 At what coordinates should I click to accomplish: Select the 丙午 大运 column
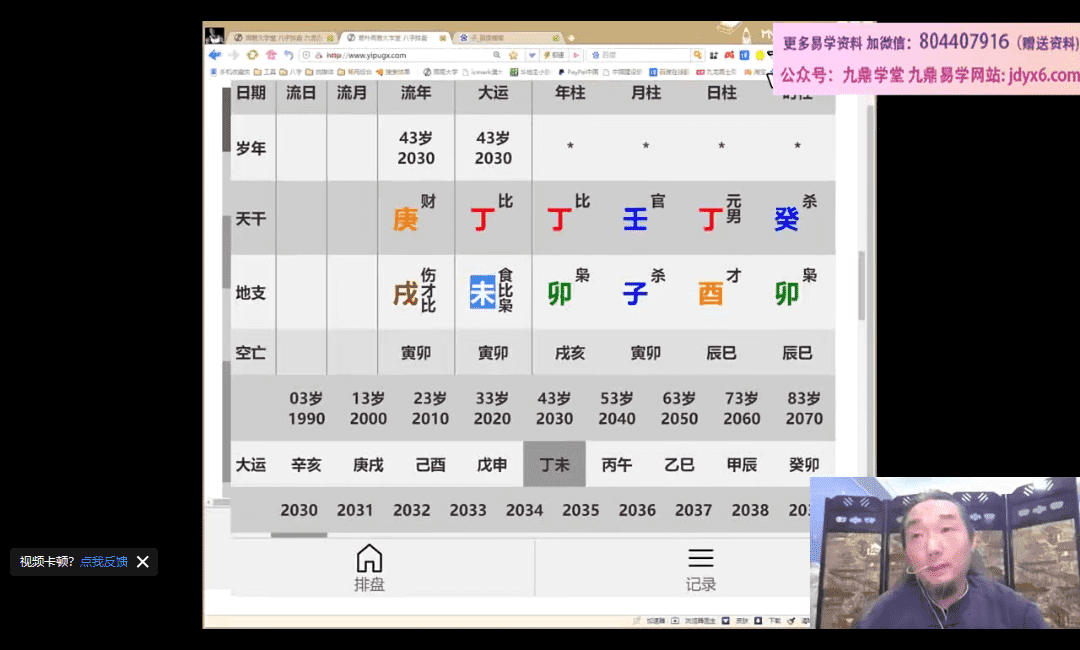pyautogui.click(x=616, y=465)
